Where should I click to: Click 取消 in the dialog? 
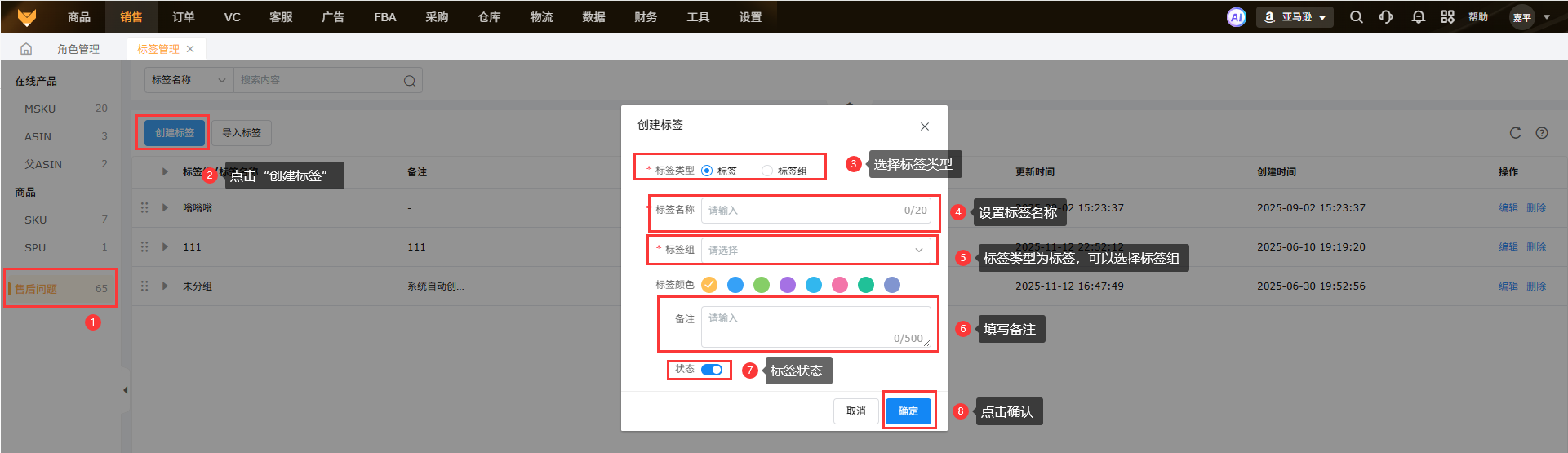pos(856,411)
